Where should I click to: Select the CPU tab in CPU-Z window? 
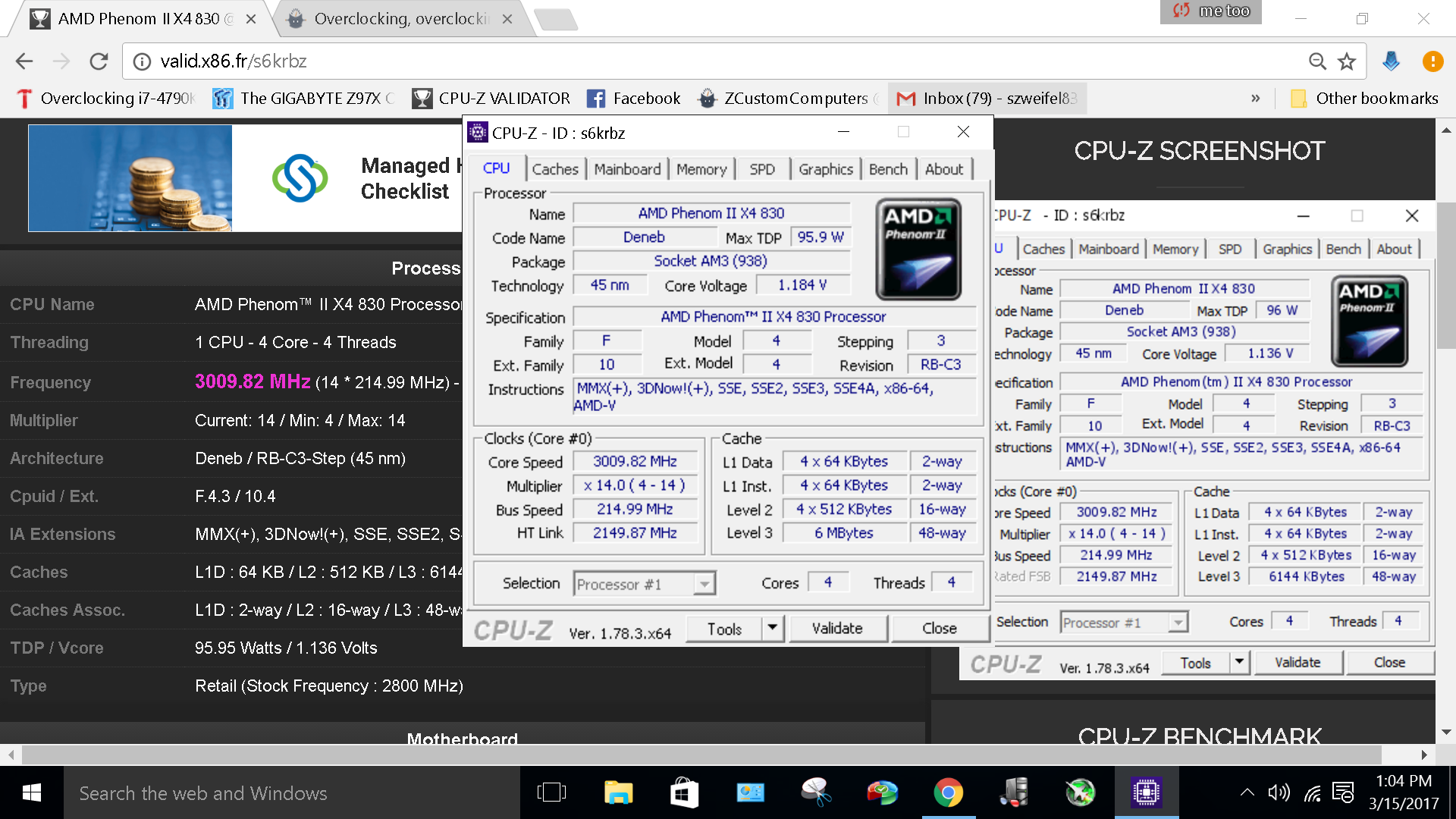(497, 168)
